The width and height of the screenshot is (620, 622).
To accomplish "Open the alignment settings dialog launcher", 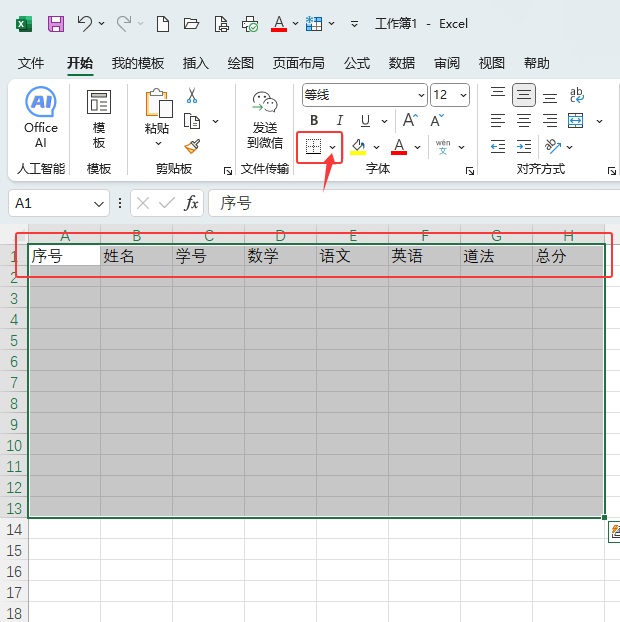I will point(612,171).
